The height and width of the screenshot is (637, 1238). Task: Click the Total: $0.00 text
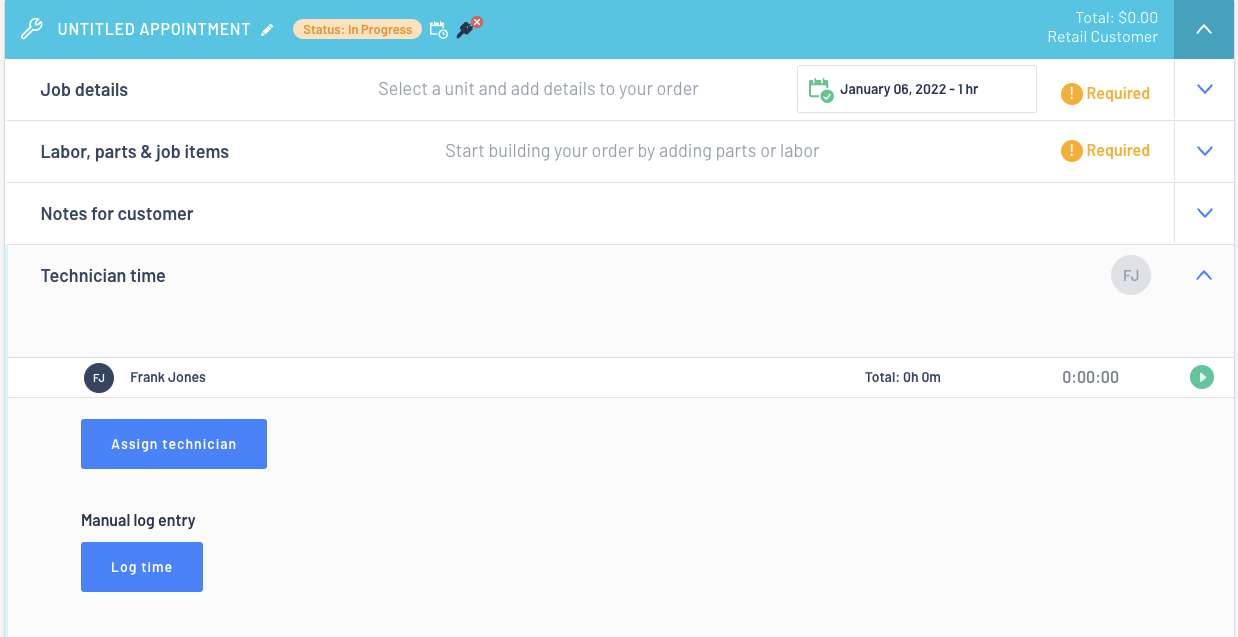[x=1116, y=17]
